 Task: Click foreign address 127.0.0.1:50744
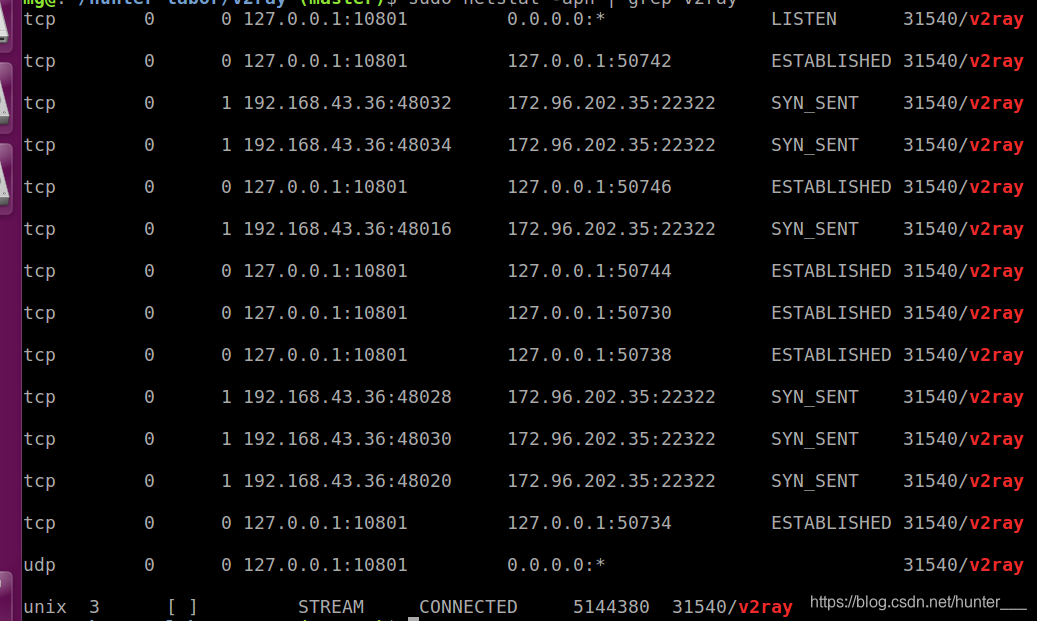click(x=589, y=271)
